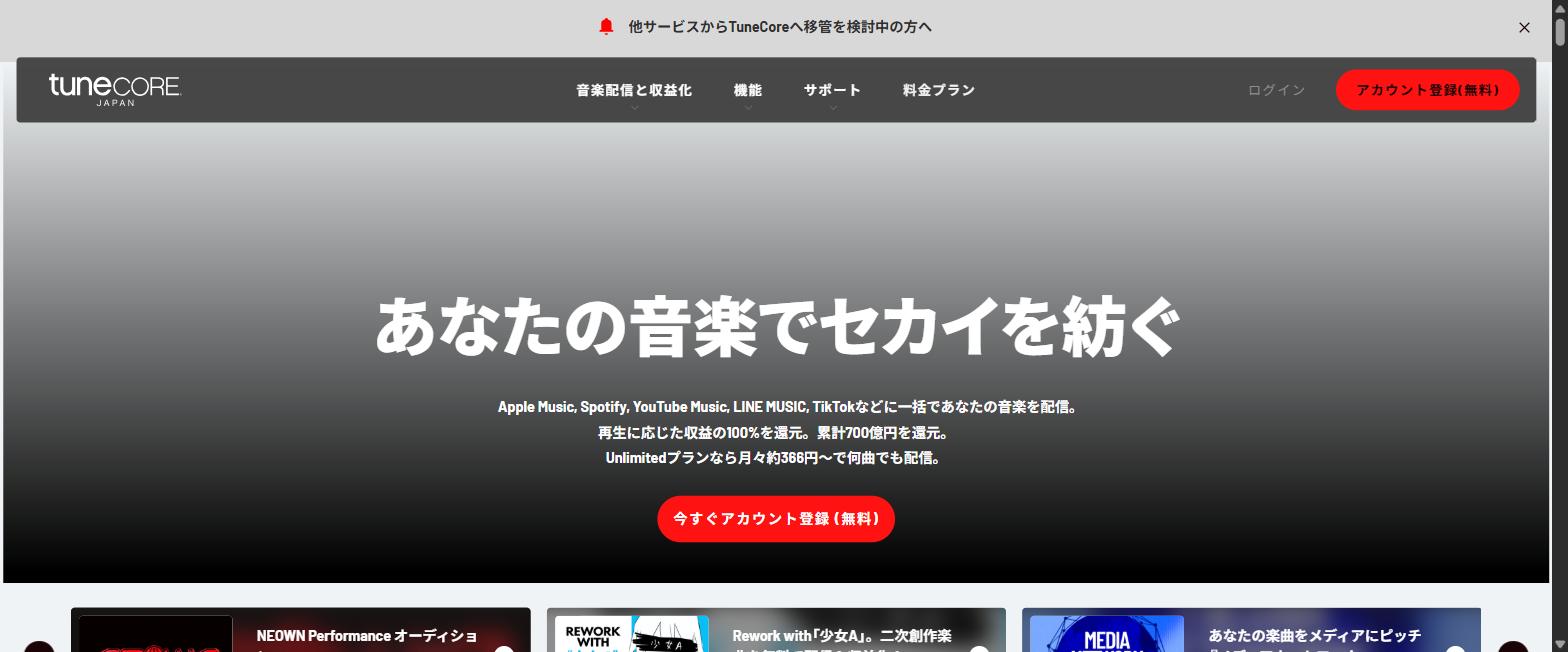Go to 料金プラン page
1568x652 pixels.
coord(938,90)
